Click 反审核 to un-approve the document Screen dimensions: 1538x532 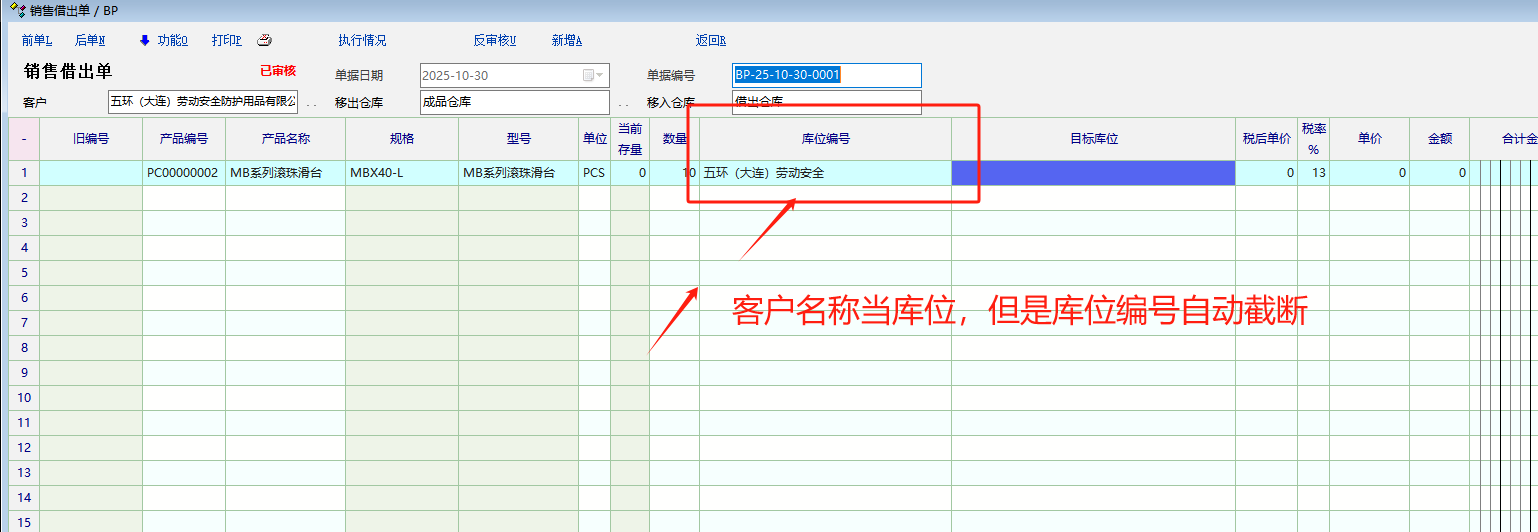[494, 41]
